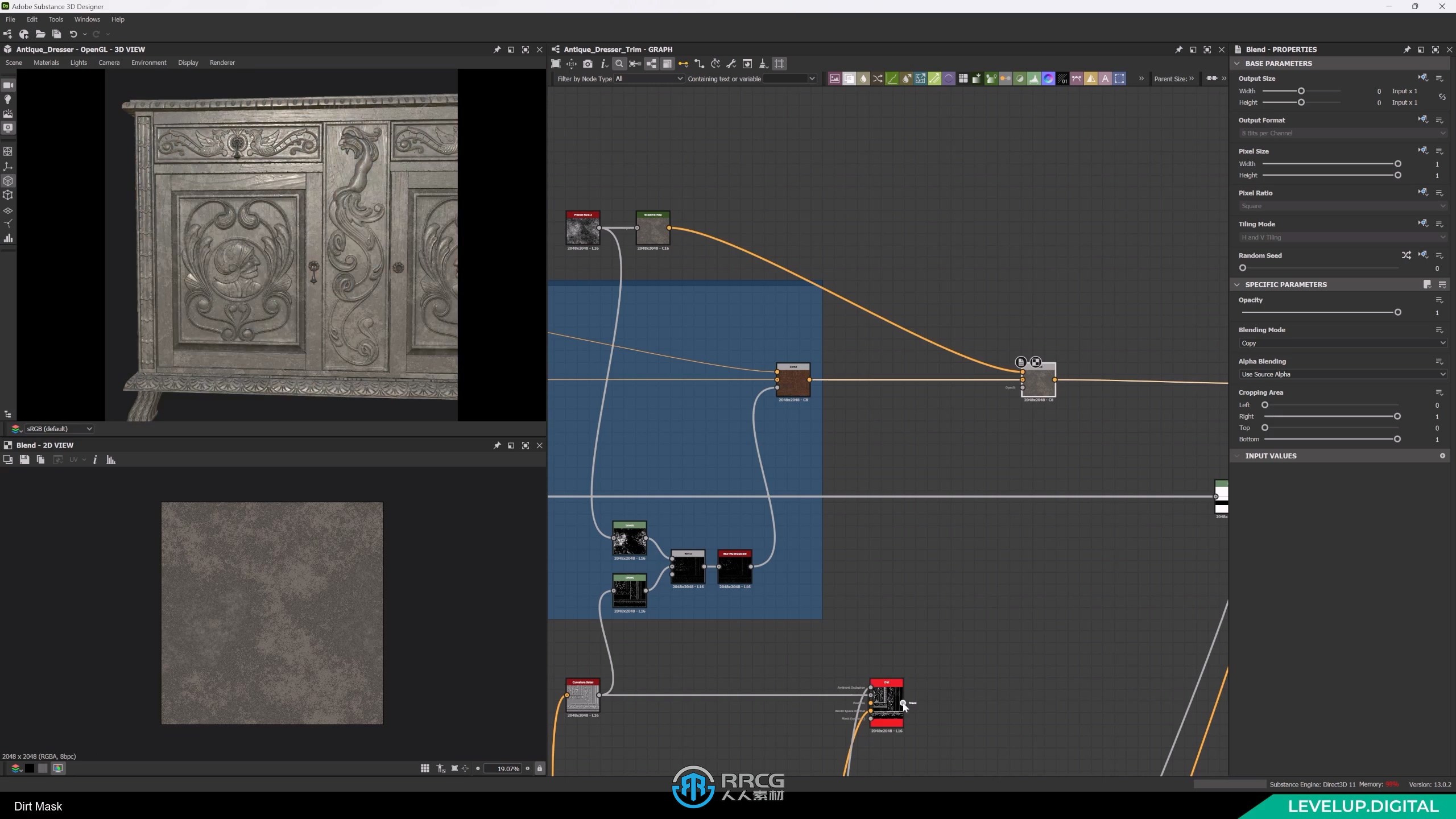
Task: Open the Camera menu in 3D view
Action: click(109, 63)
